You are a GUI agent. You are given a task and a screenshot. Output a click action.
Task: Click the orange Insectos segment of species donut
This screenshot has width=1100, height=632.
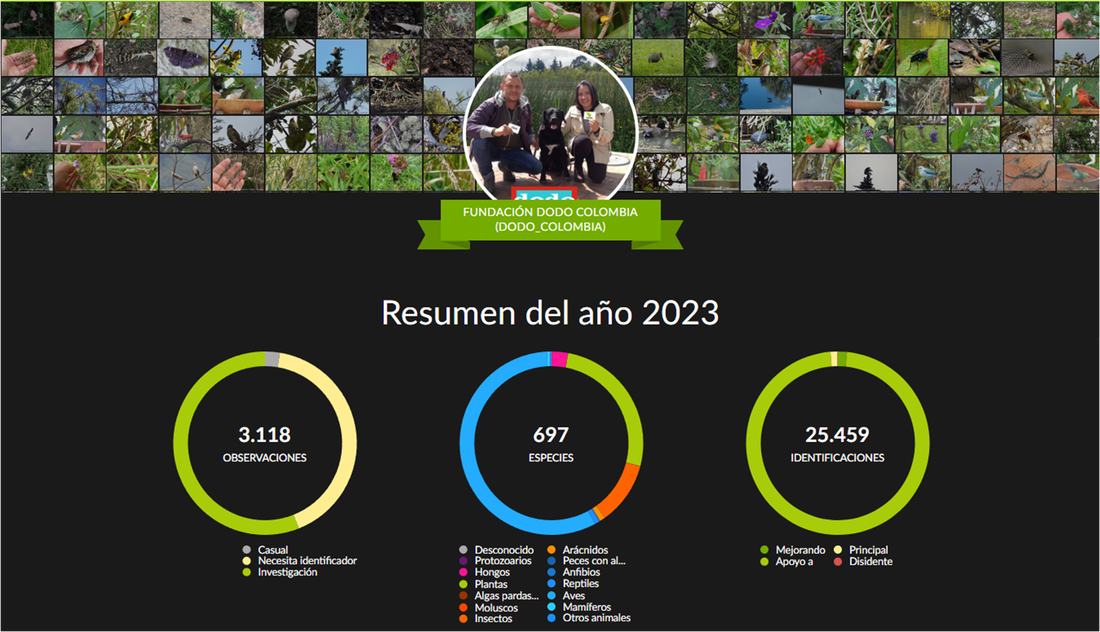[620, 495]
